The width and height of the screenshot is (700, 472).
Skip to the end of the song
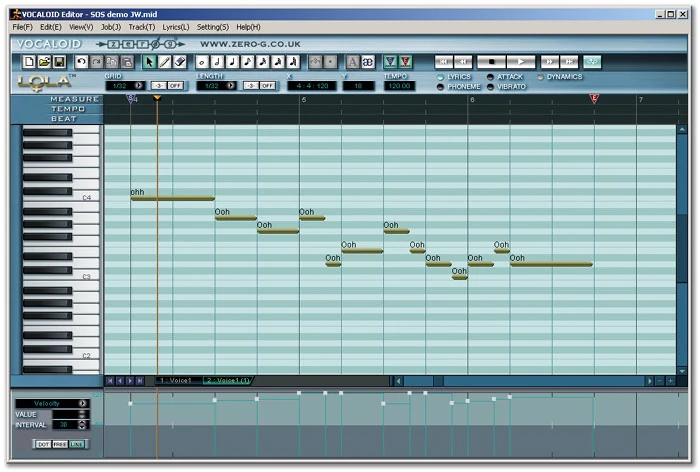[569, 62]
